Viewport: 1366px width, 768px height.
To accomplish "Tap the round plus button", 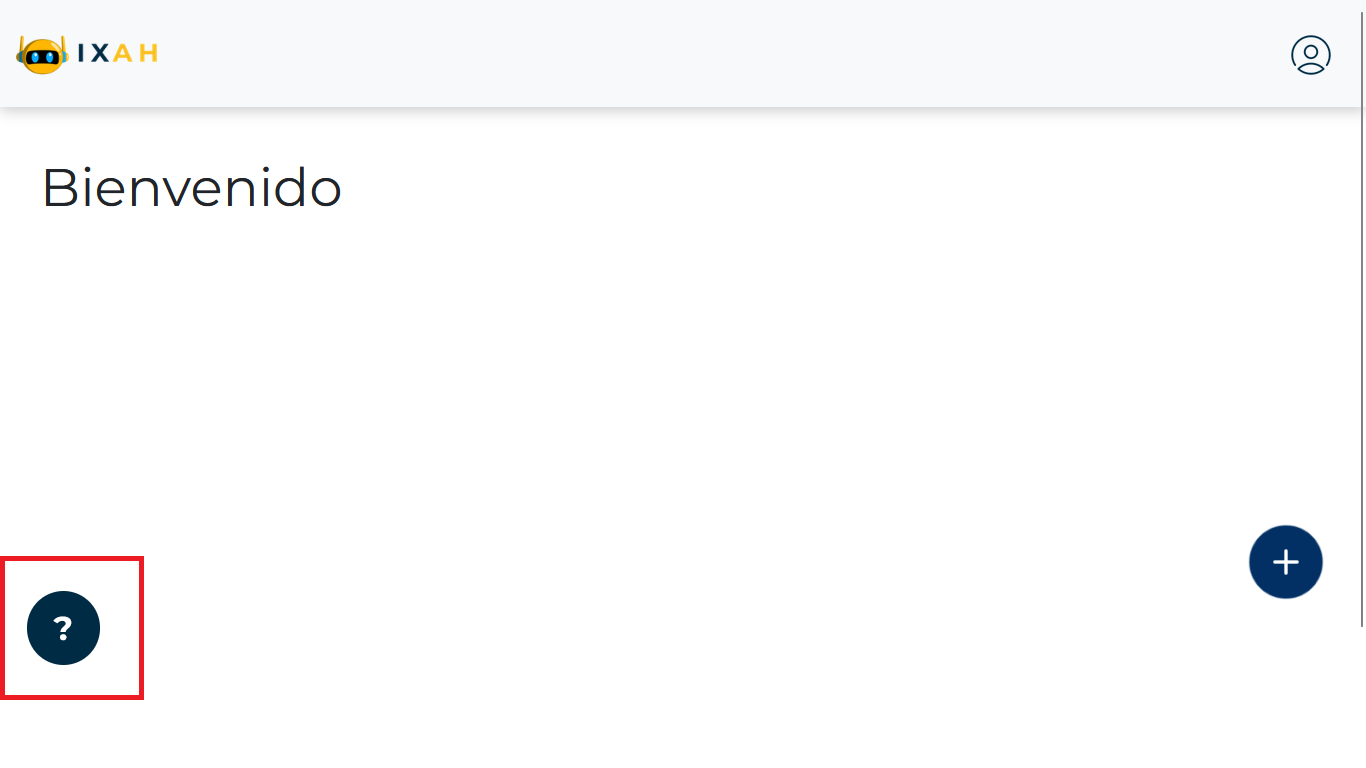I will pyautogui.click(x=1285, y=562).
